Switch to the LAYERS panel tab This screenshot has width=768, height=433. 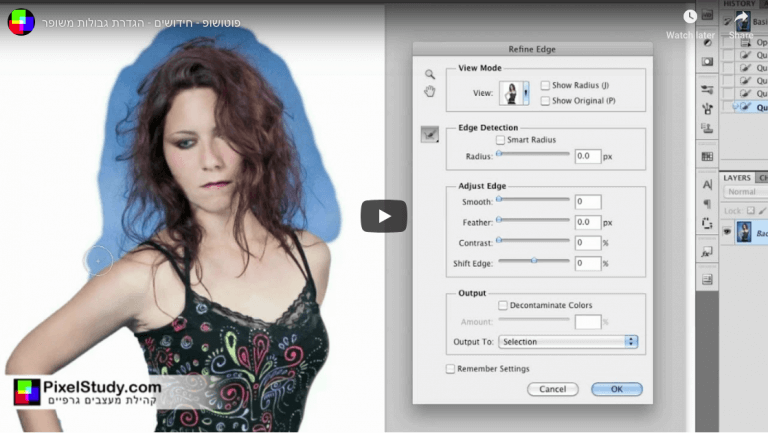[x=737, y=178]
